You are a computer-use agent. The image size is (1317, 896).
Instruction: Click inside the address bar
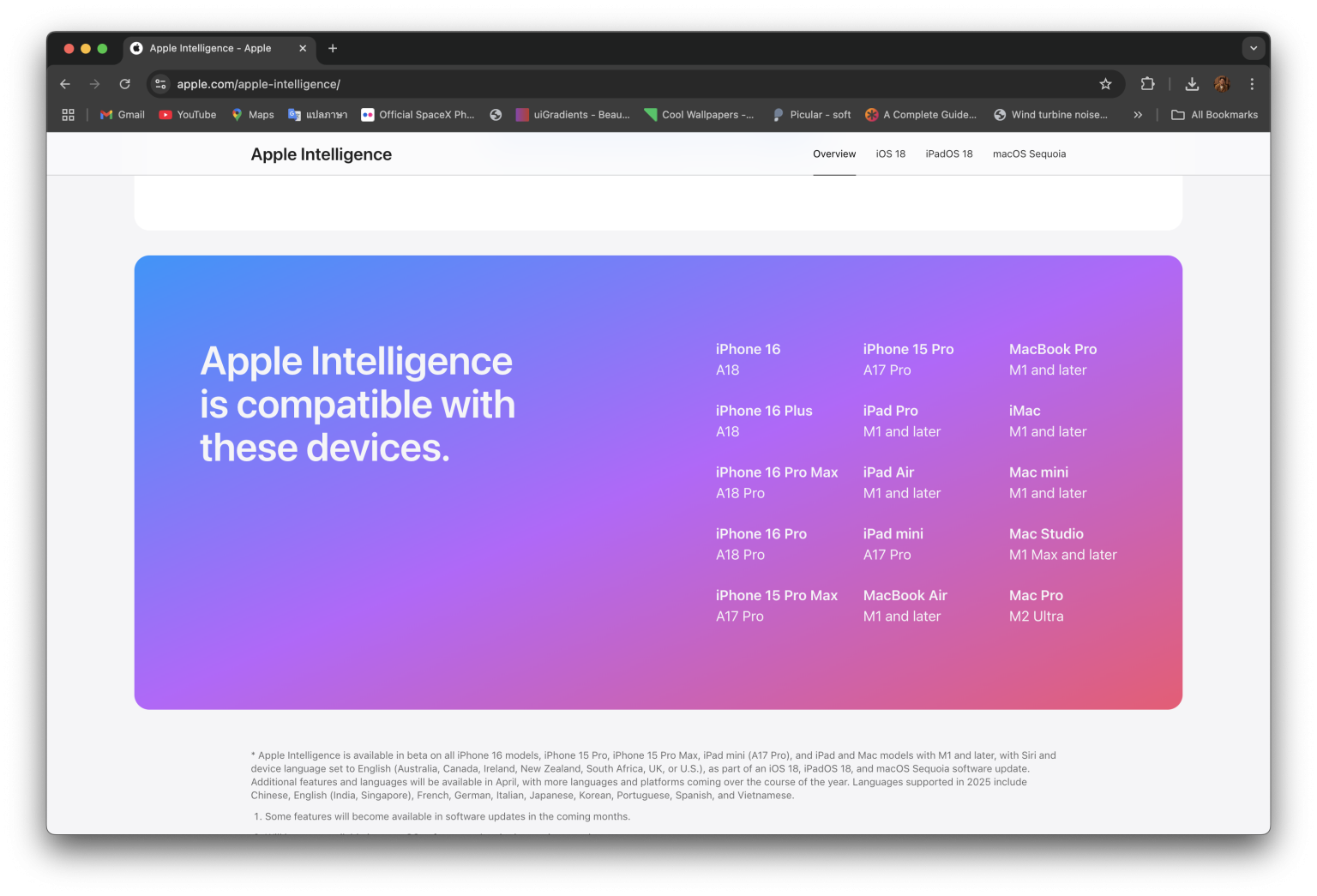[514, 84]
